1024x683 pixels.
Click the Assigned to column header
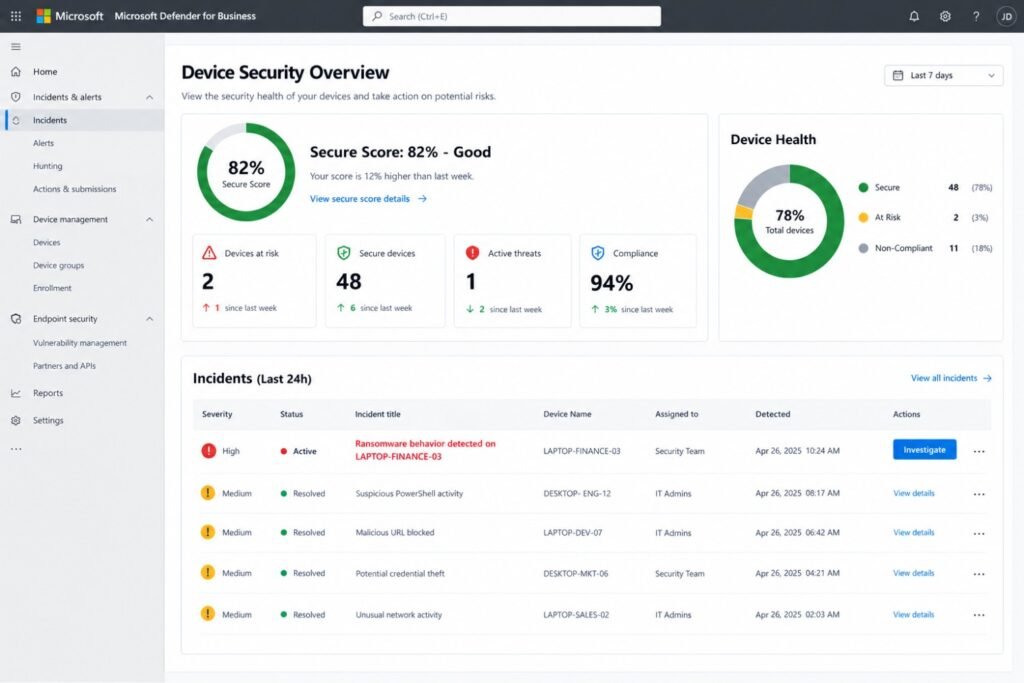tap(677, 414)
